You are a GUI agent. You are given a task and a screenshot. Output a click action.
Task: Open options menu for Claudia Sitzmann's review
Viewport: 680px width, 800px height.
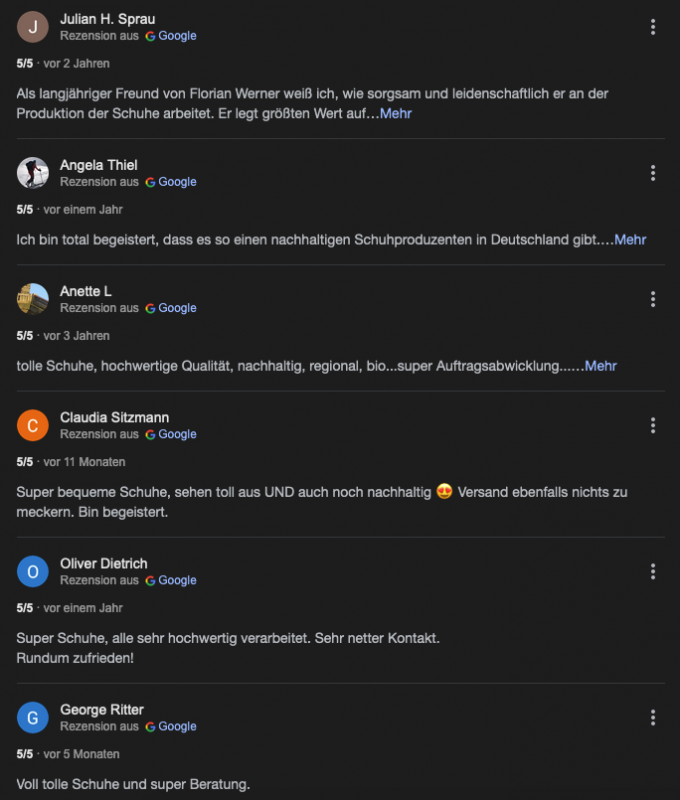(652, 425)
